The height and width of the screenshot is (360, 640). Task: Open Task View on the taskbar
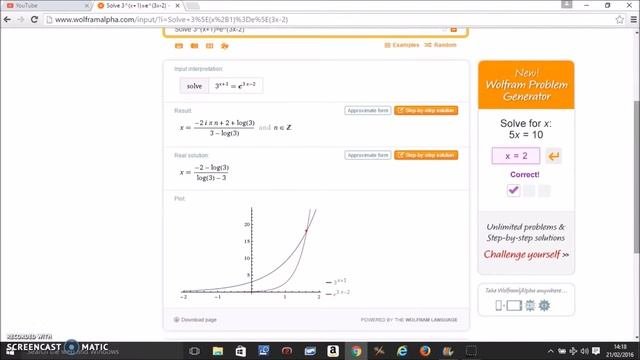[194, 351]
